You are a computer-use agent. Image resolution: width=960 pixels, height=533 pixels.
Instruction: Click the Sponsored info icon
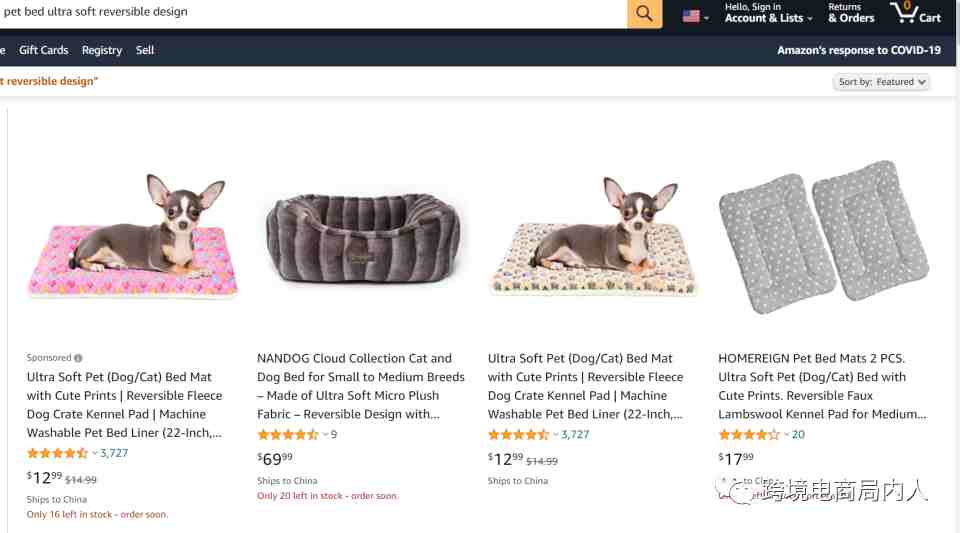[x=79, y=358]
